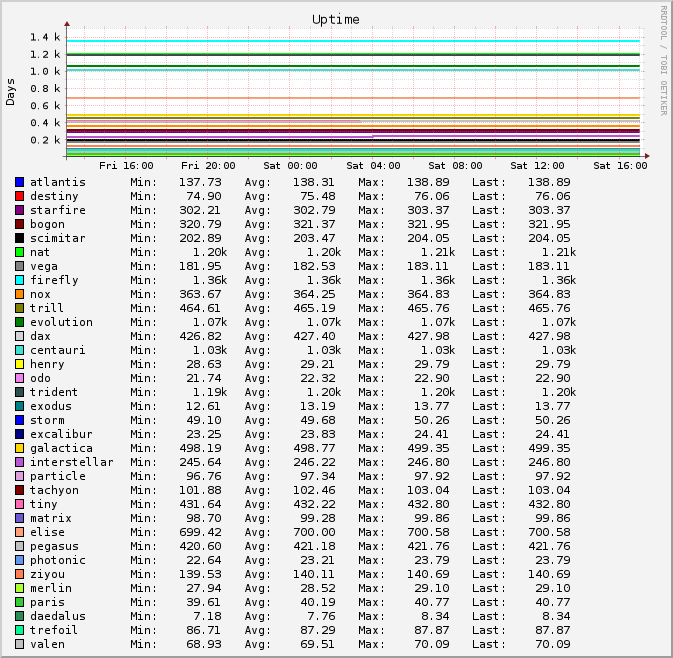Click the 'paris' host name
673x658 pixels.
47,602
